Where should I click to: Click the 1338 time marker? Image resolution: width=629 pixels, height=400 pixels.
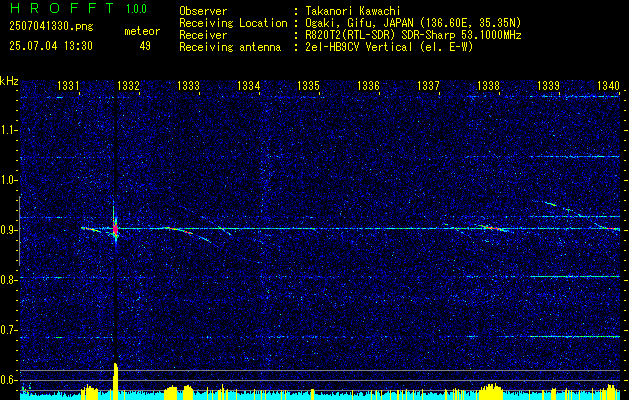[x=488, y=85]
